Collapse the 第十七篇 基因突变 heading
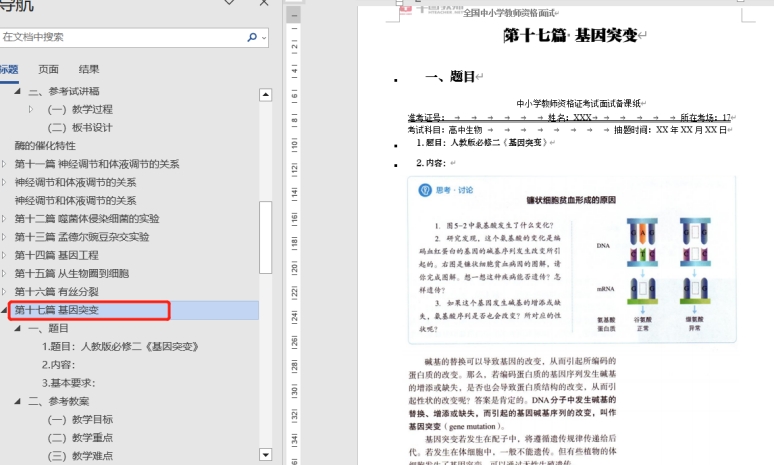Screen dimensions: 775x465 [5, 310]
